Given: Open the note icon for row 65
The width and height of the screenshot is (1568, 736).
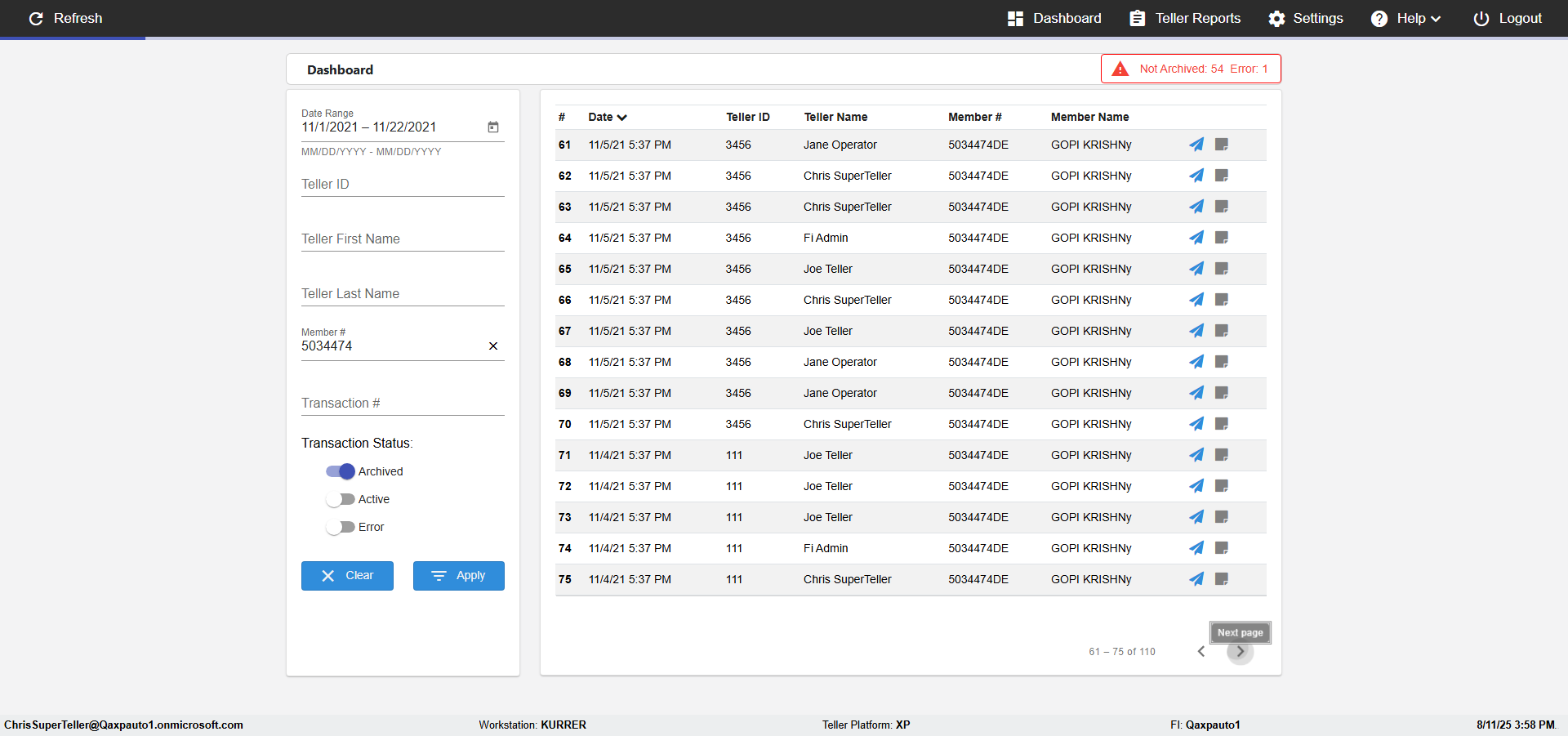Looking at the screenshot, I should click(1222, 269).
